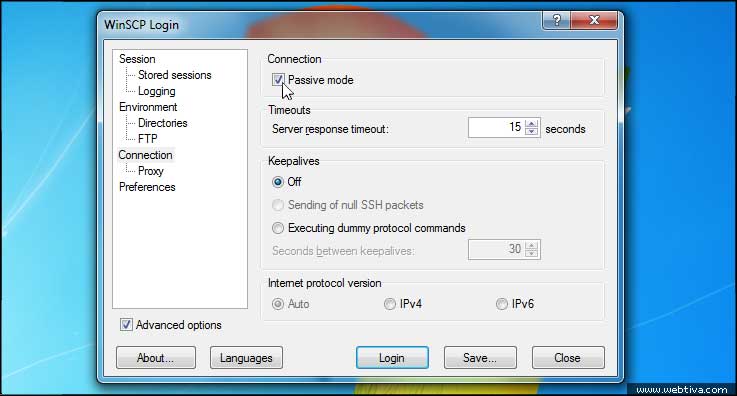Viewport: 737px width, 396px height.
Task: Click the Login button
Action: tap(392, 358)
